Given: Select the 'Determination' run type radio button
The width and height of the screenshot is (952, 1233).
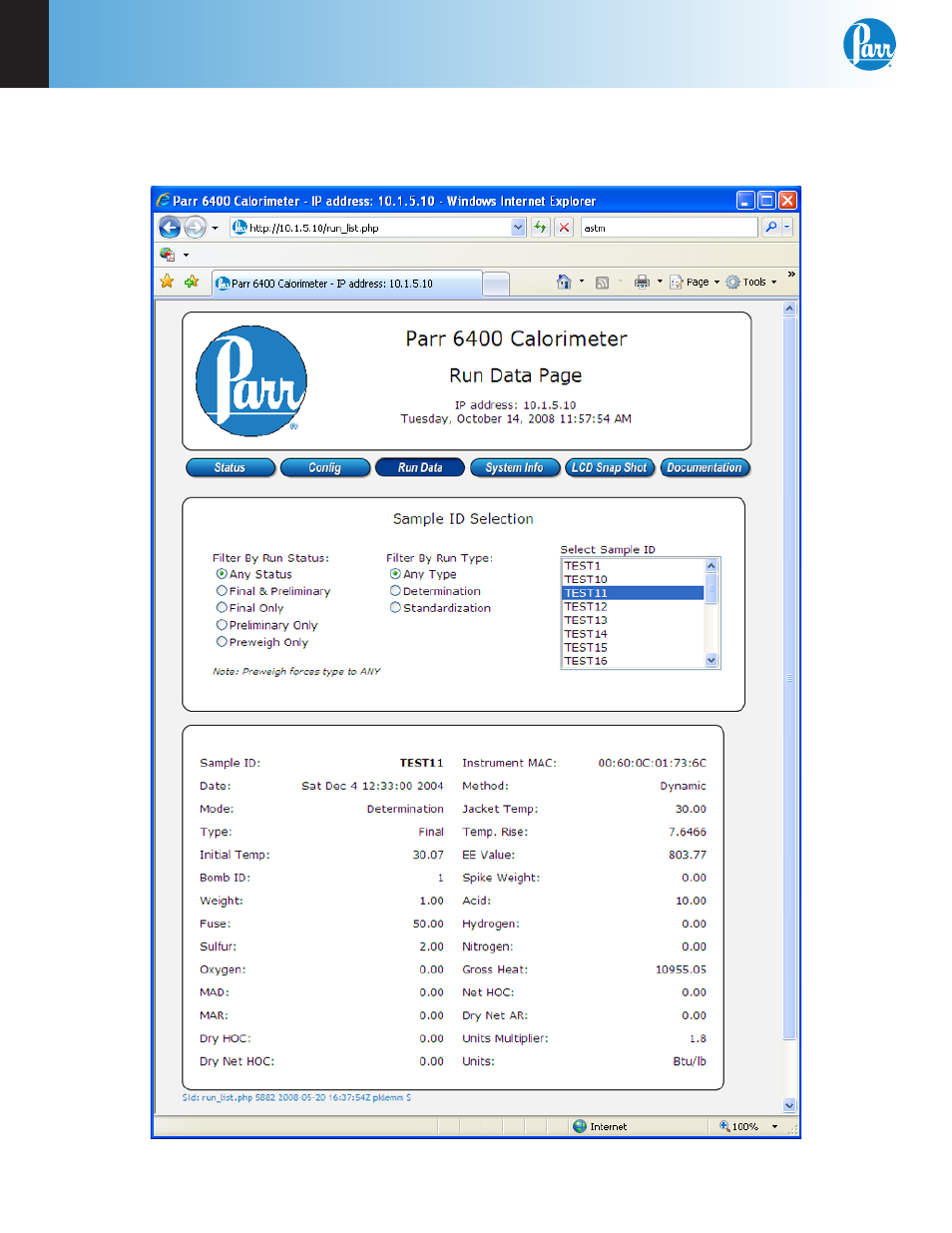Looking at the screenshot, I should click(x=395, y=591).
